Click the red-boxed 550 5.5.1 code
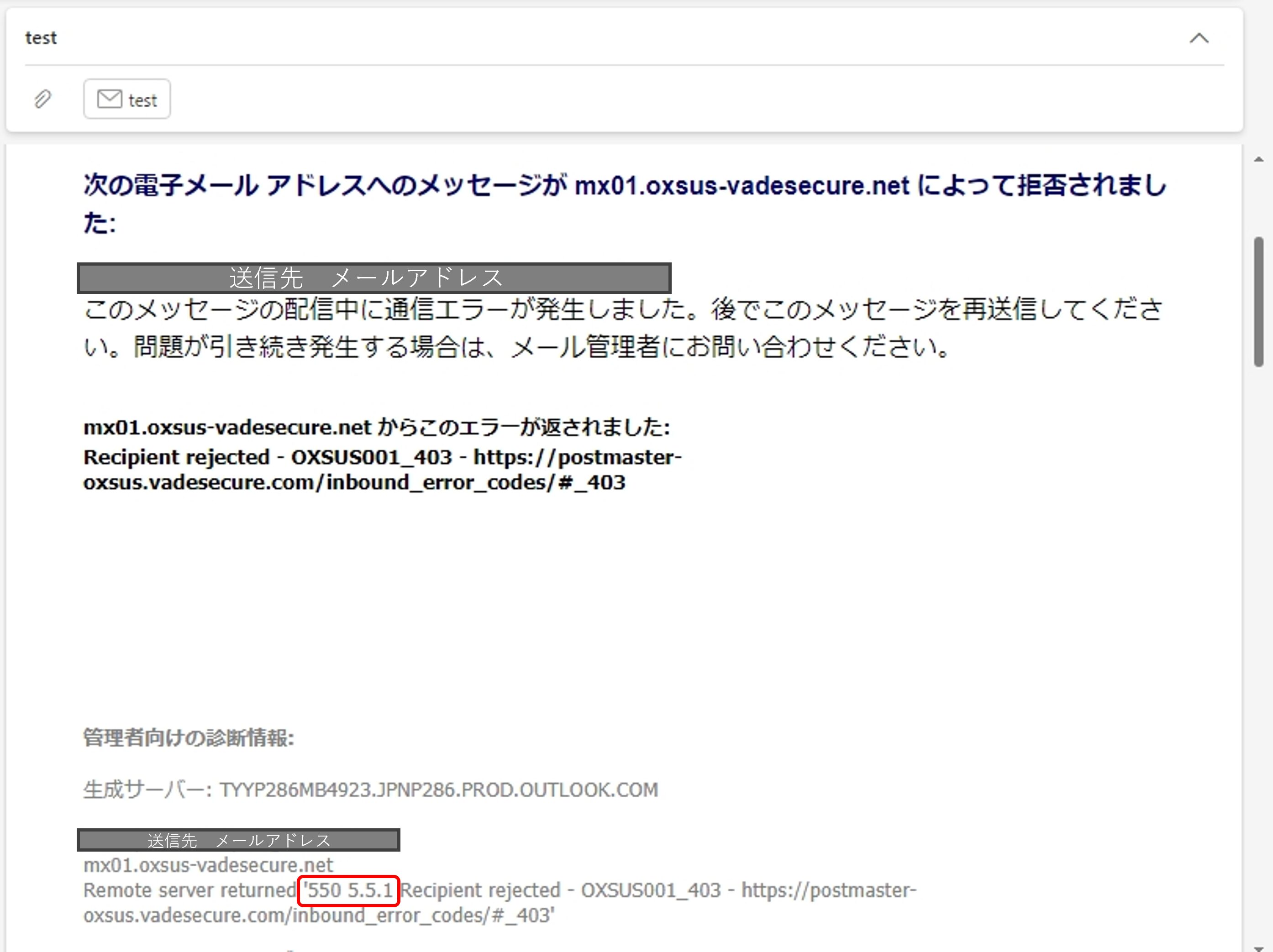The image size is (1273, 952). coord(349,890)
